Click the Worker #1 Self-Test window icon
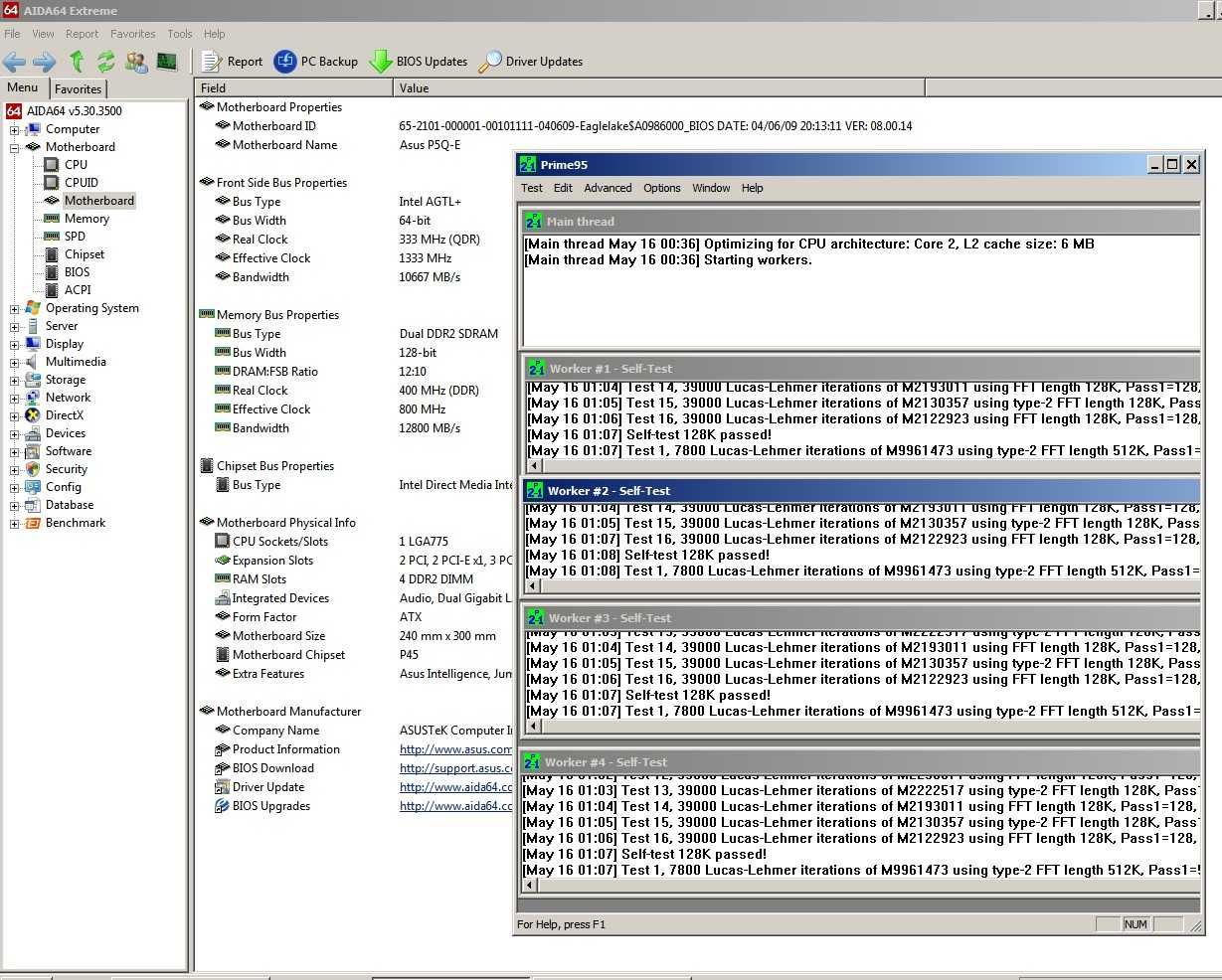Image resolution: width=1222 pixels, height=980 pixels. coord(537,369)
